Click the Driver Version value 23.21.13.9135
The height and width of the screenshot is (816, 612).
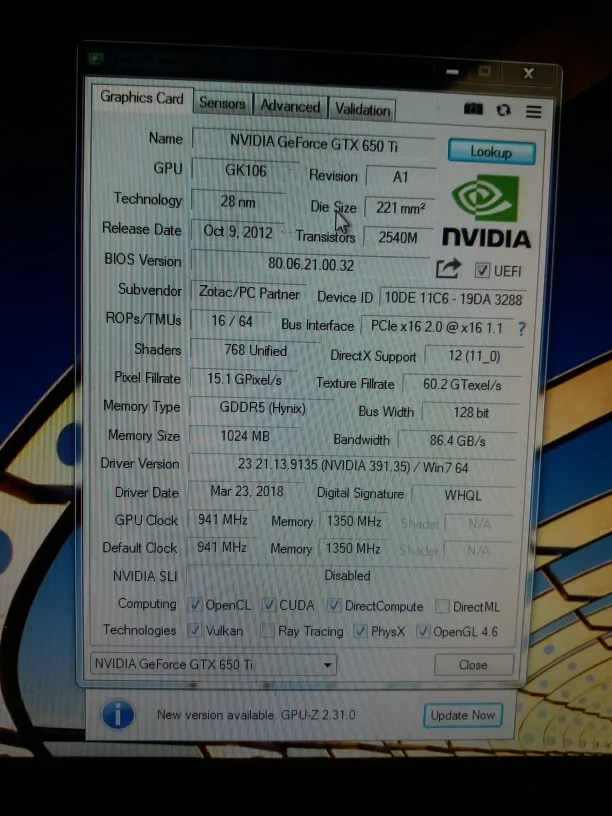click(x=352, y=465)
